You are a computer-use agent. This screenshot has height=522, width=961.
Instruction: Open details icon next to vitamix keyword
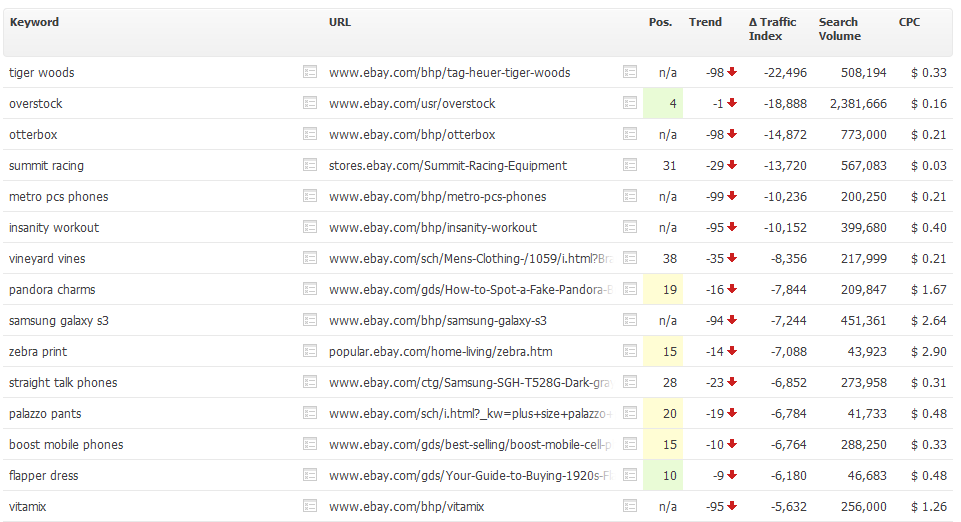310,506
